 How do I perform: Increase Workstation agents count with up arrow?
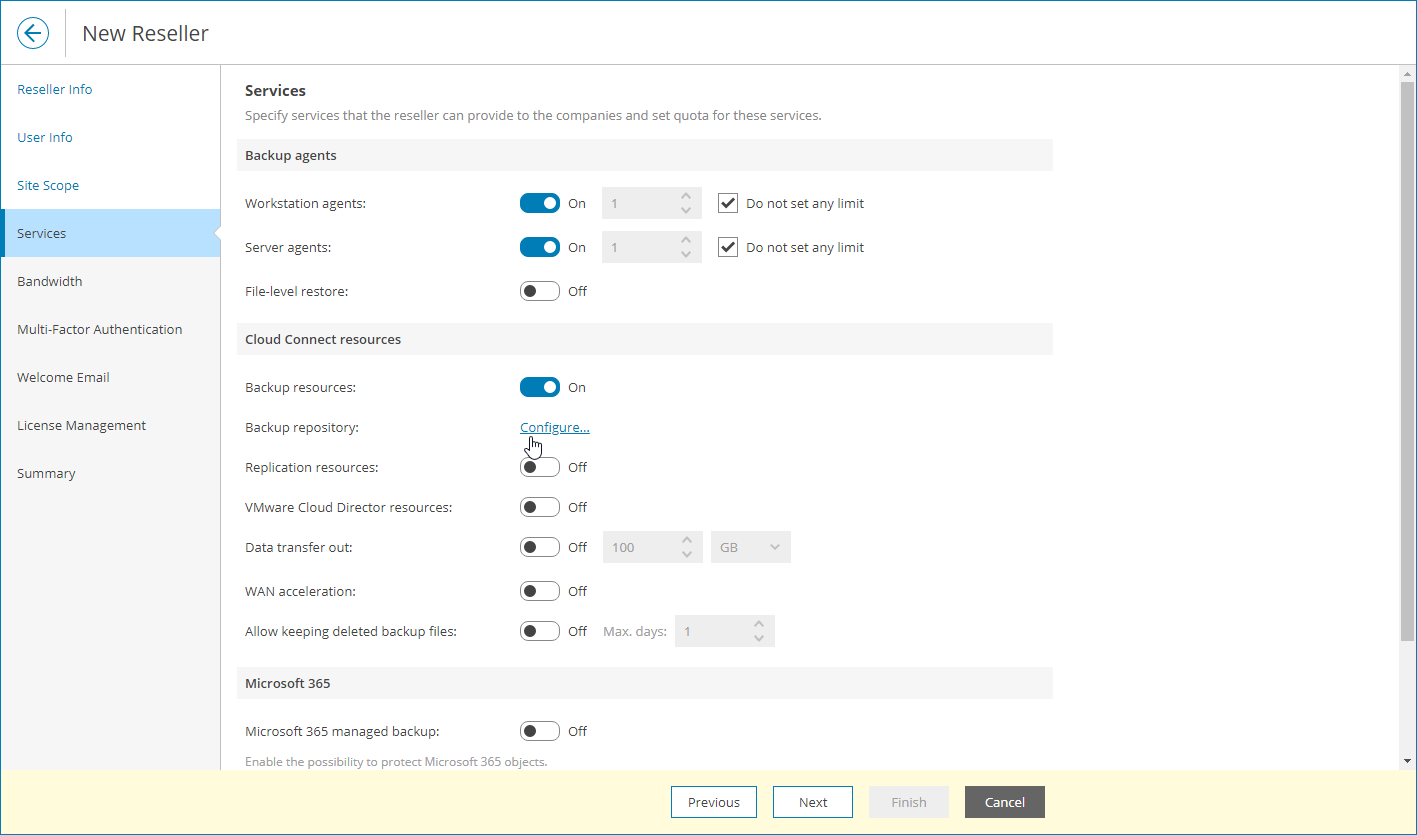pos(686,196)
